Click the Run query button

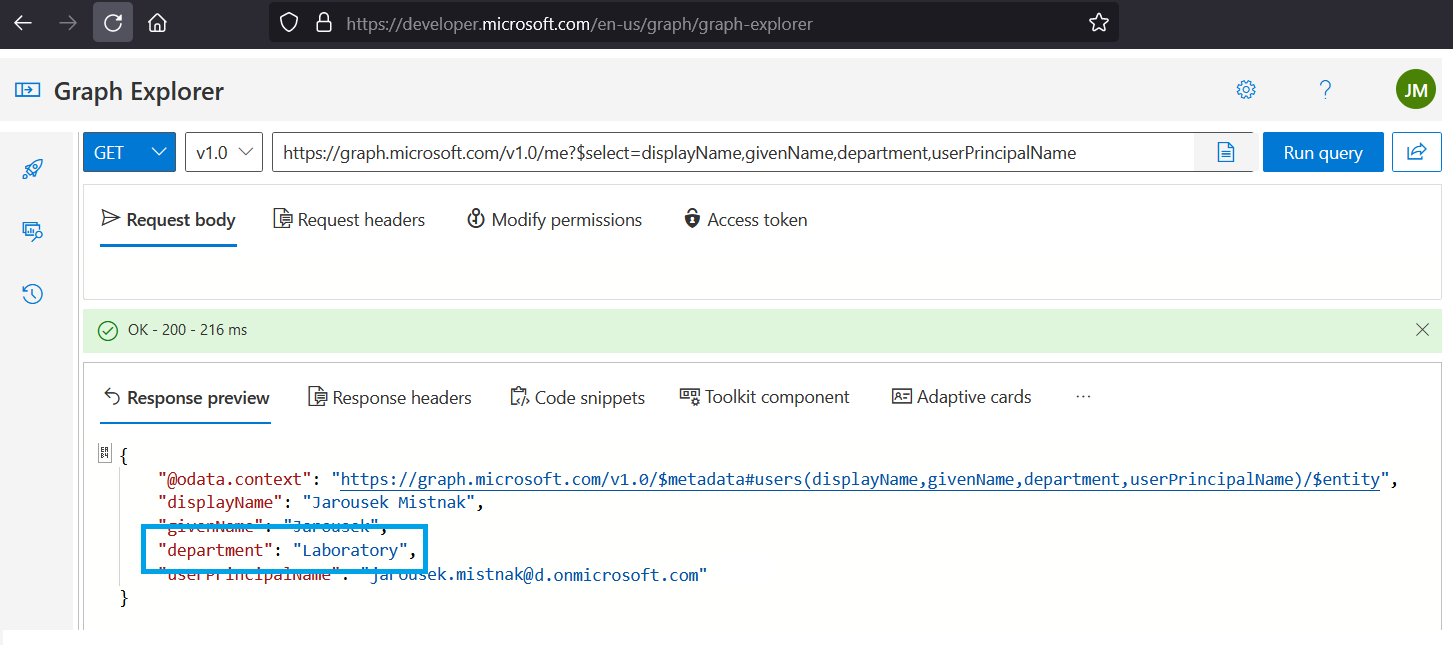point(1322,152)
